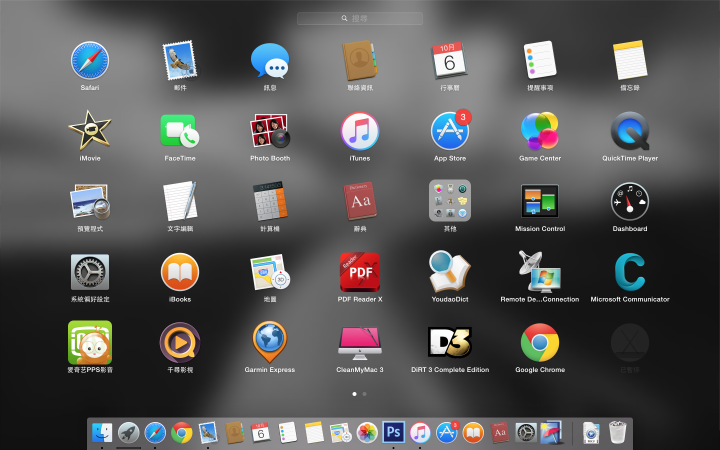
Task: Open iTunes from the Launchpad grid
Action: (x=360, y=131)
